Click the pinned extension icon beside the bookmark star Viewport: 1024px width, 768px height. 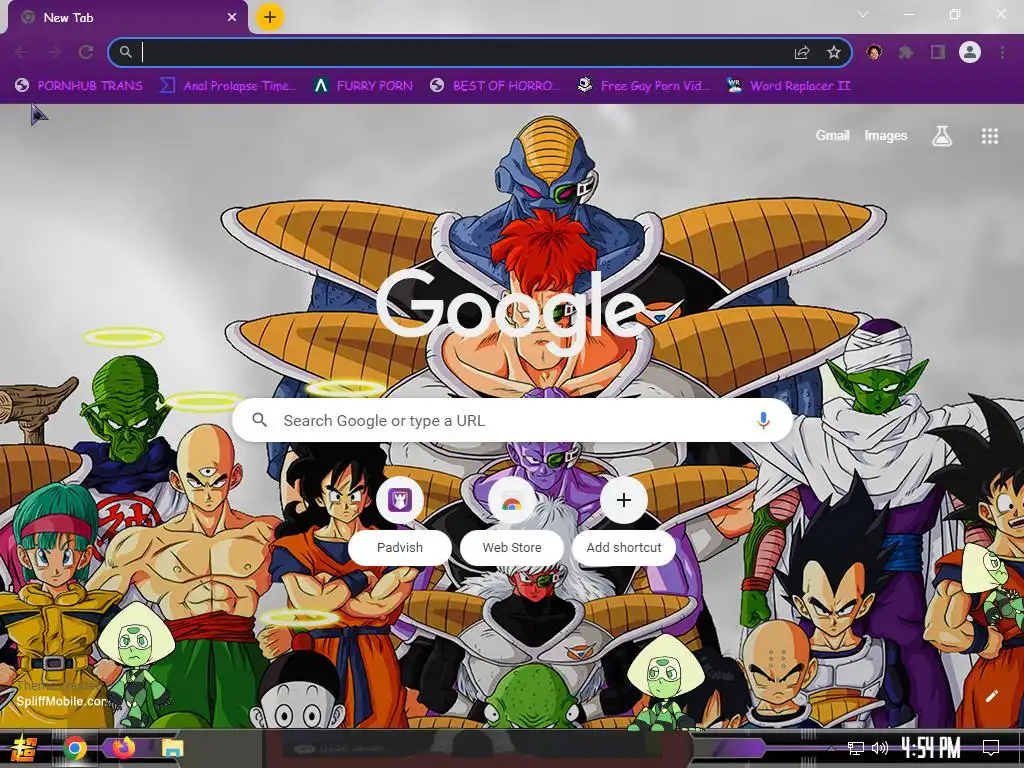[x=874, y=52]
